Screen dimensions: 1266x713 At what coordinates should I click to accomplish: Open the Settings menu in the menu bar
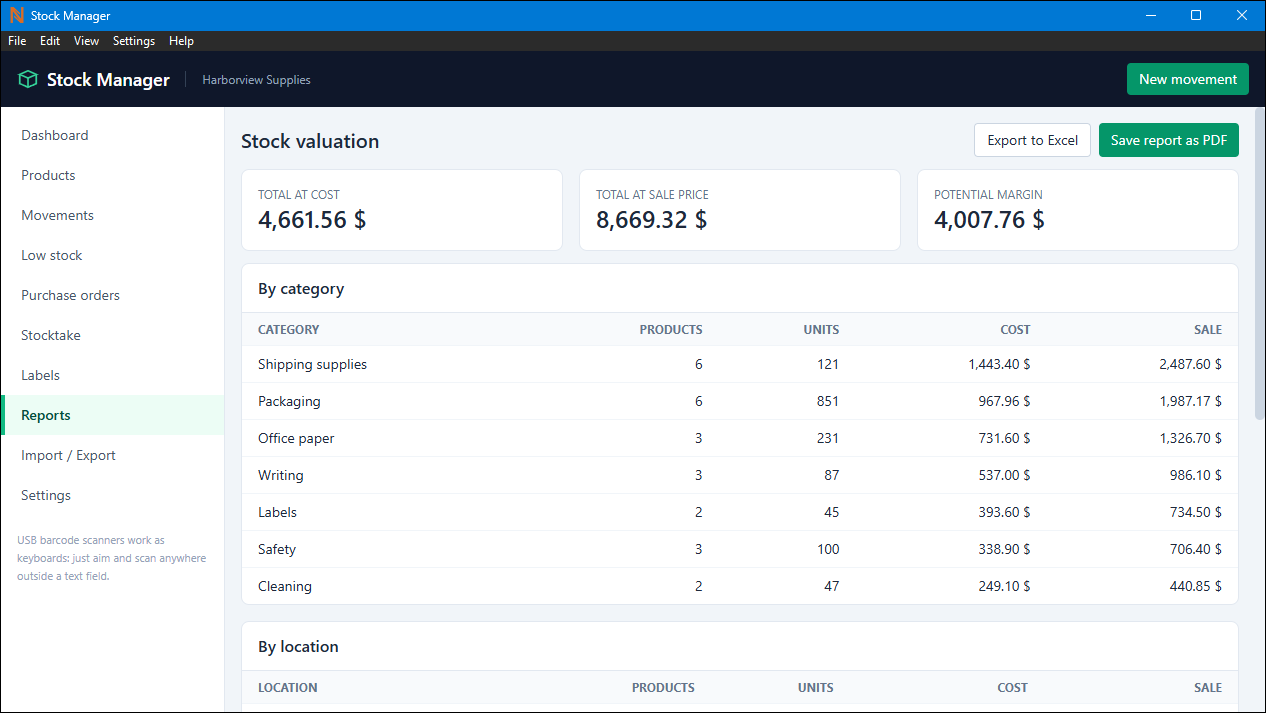(134, 41)
